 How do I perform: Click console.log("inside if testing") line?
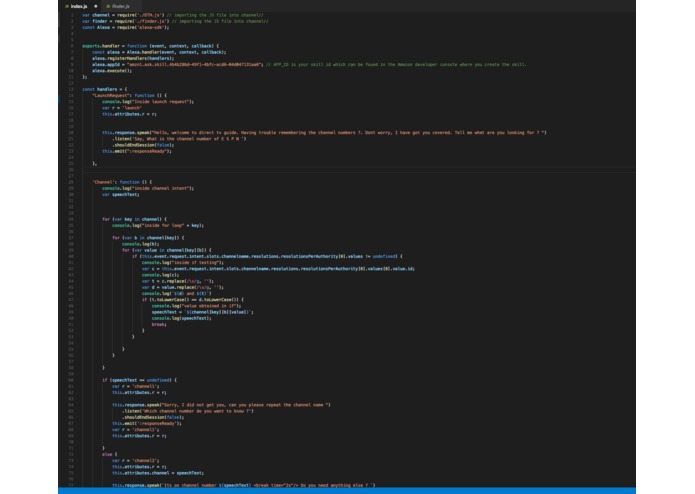183,263
